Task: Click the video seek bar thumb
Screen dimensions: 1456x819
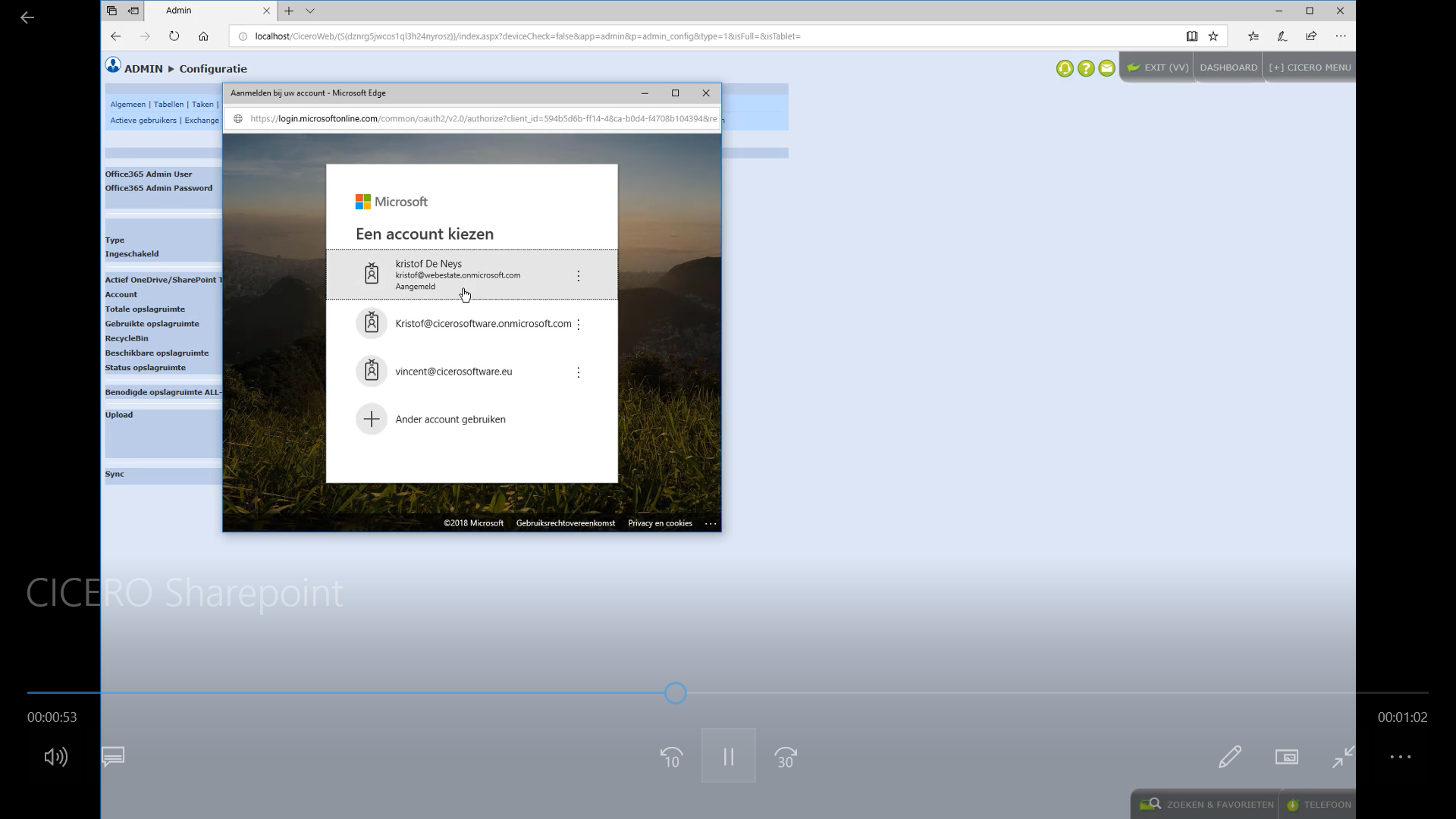Action: (676, 693)
